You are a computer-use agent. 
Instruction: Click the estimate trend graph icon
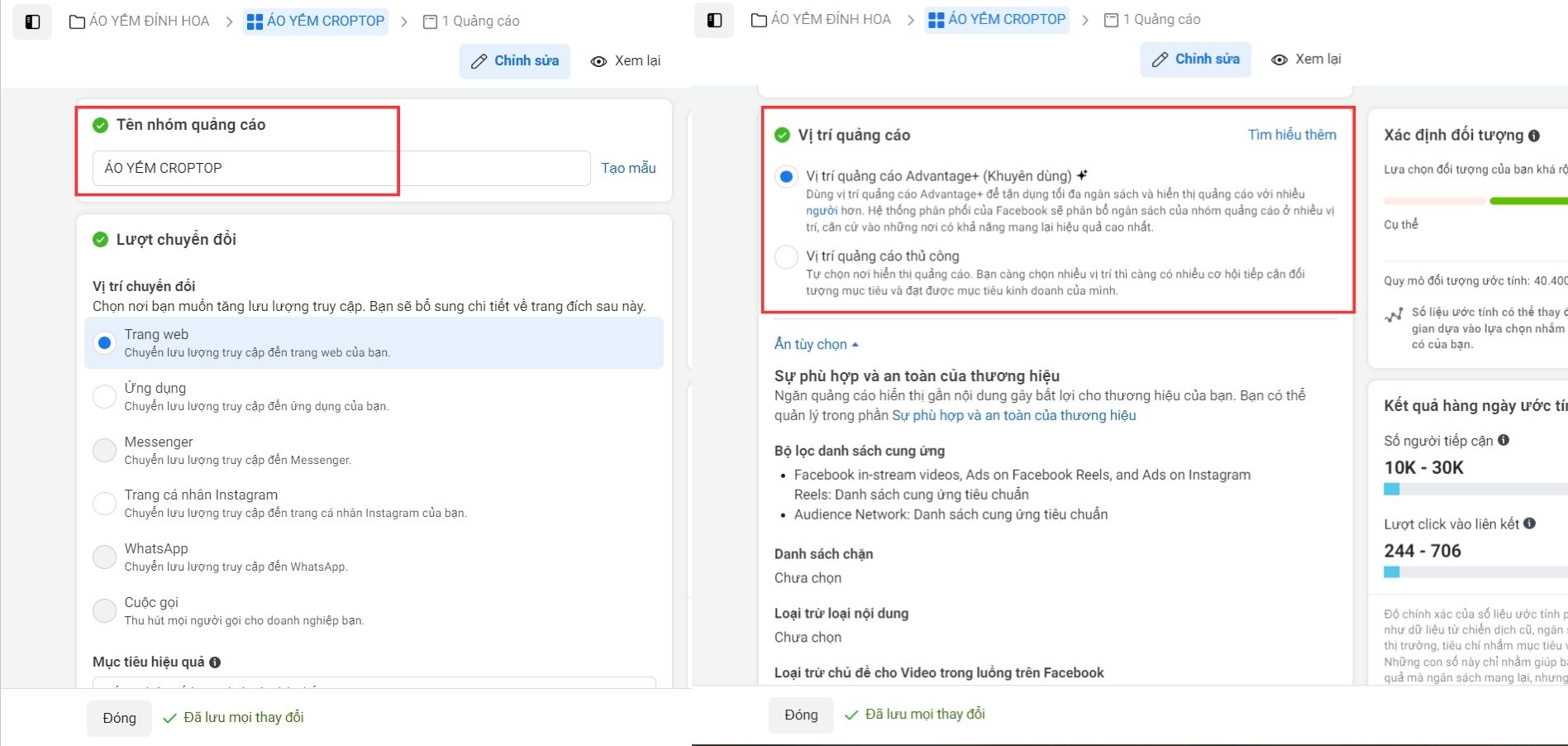1394,316
